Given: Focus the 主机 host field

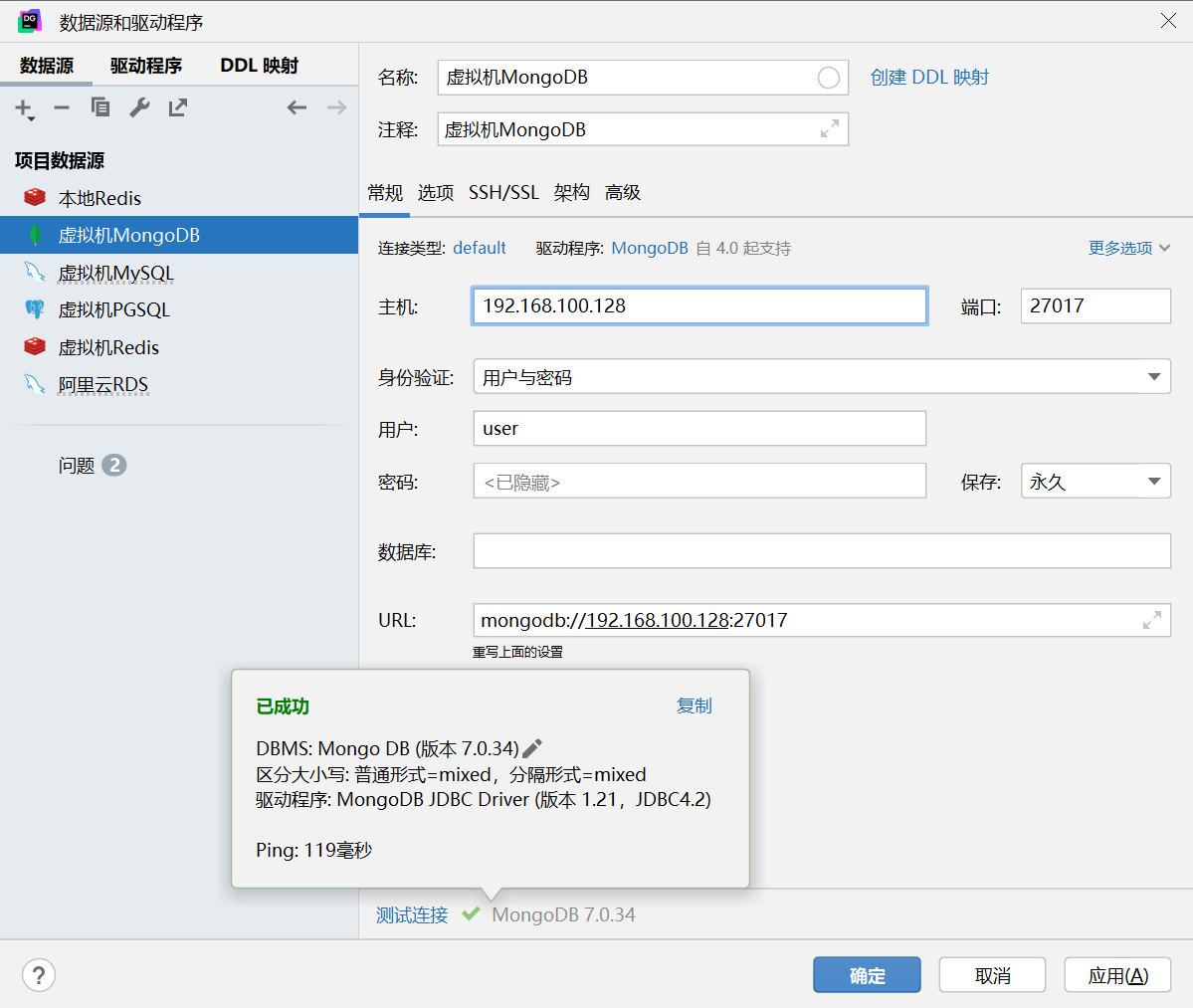Looking at the screenshot, I should tap(699, 305).
